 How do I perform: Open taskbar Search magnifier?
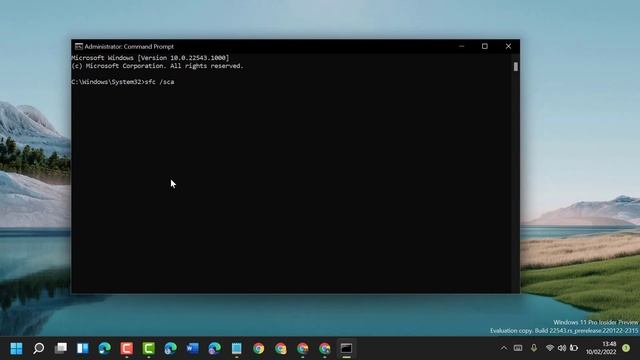point(38,348)
